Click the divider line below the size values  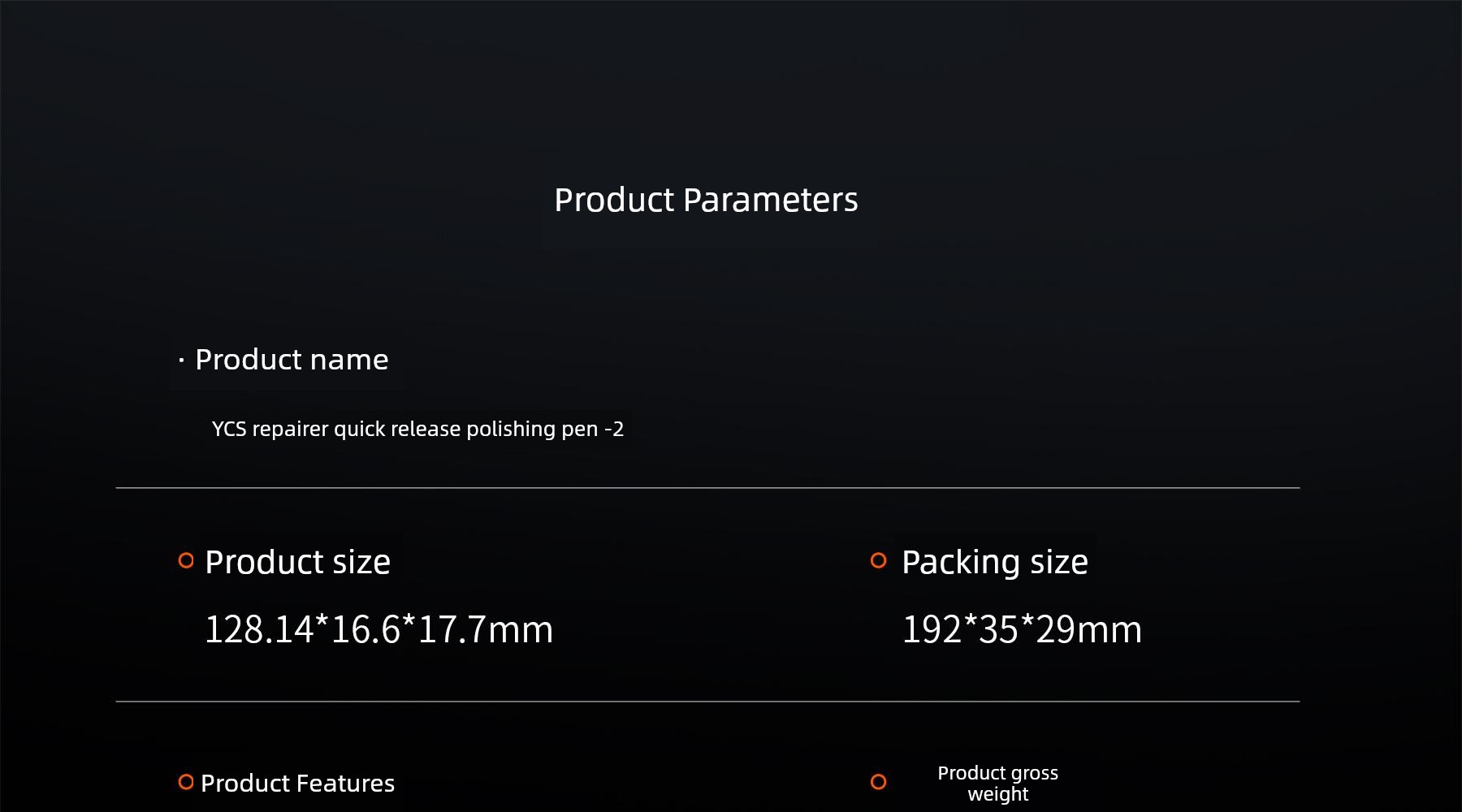707,701
